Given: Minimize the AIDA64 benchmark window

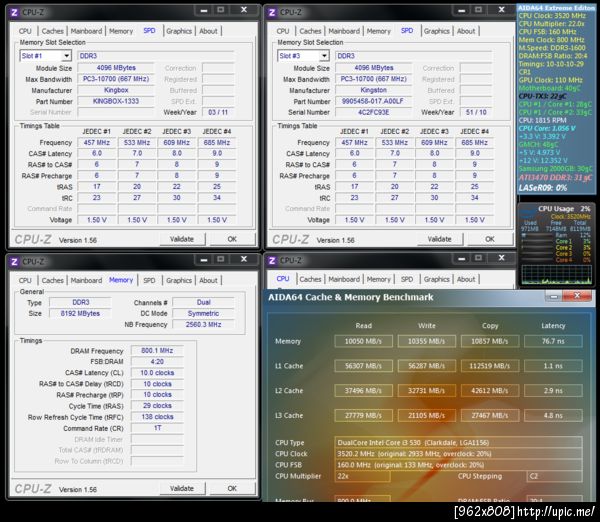Looking at the screenshot, I should (x=554, y=296).
